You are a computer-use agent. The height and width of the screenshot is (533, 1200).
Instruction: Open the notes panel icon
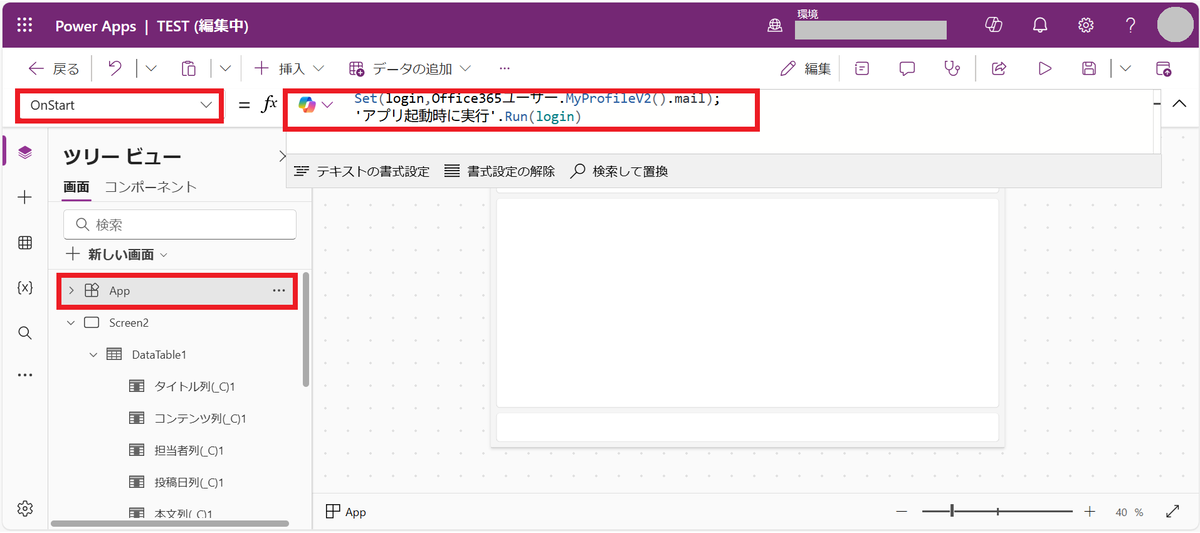click(x=862, y=69)
